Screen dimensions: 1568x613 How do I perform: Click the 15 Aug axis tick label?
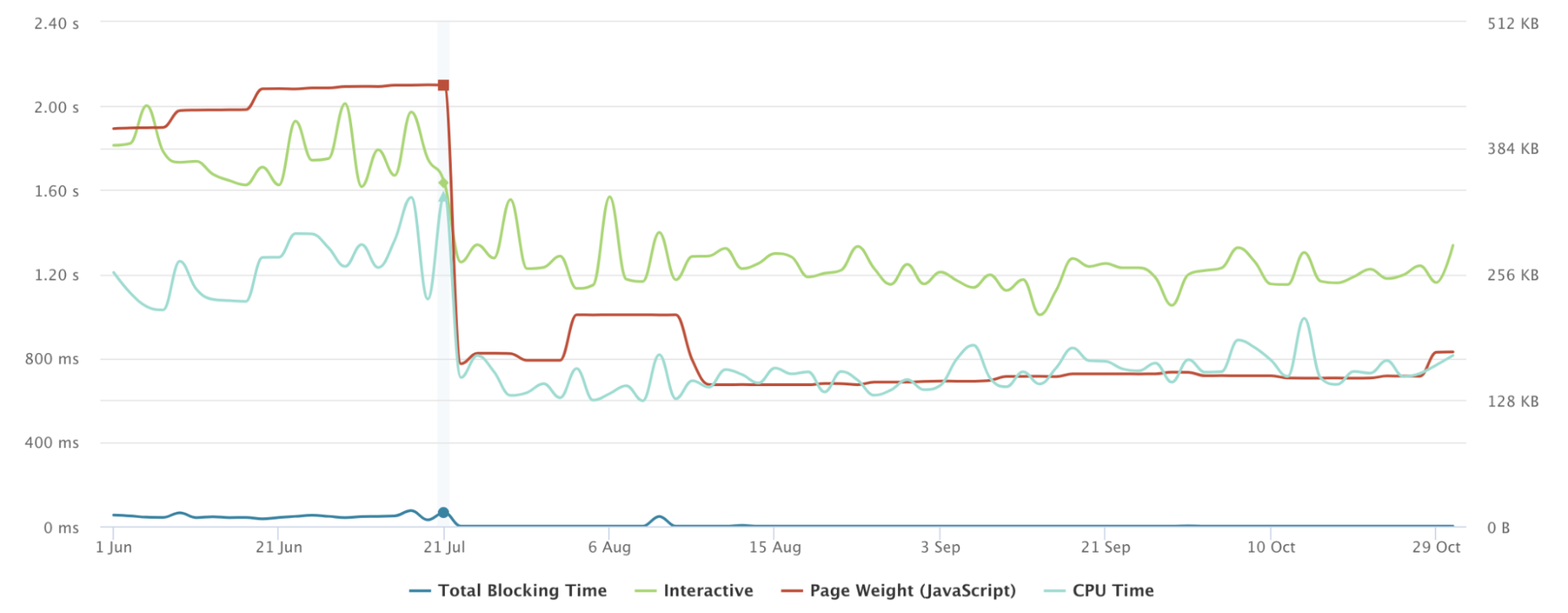[x=775, y=547]
